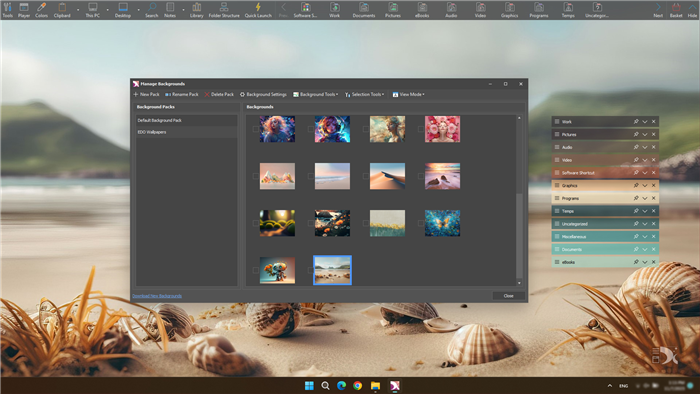Click the Close button in dialog
This screenshot has width=700, height=394.
point(508,296)
